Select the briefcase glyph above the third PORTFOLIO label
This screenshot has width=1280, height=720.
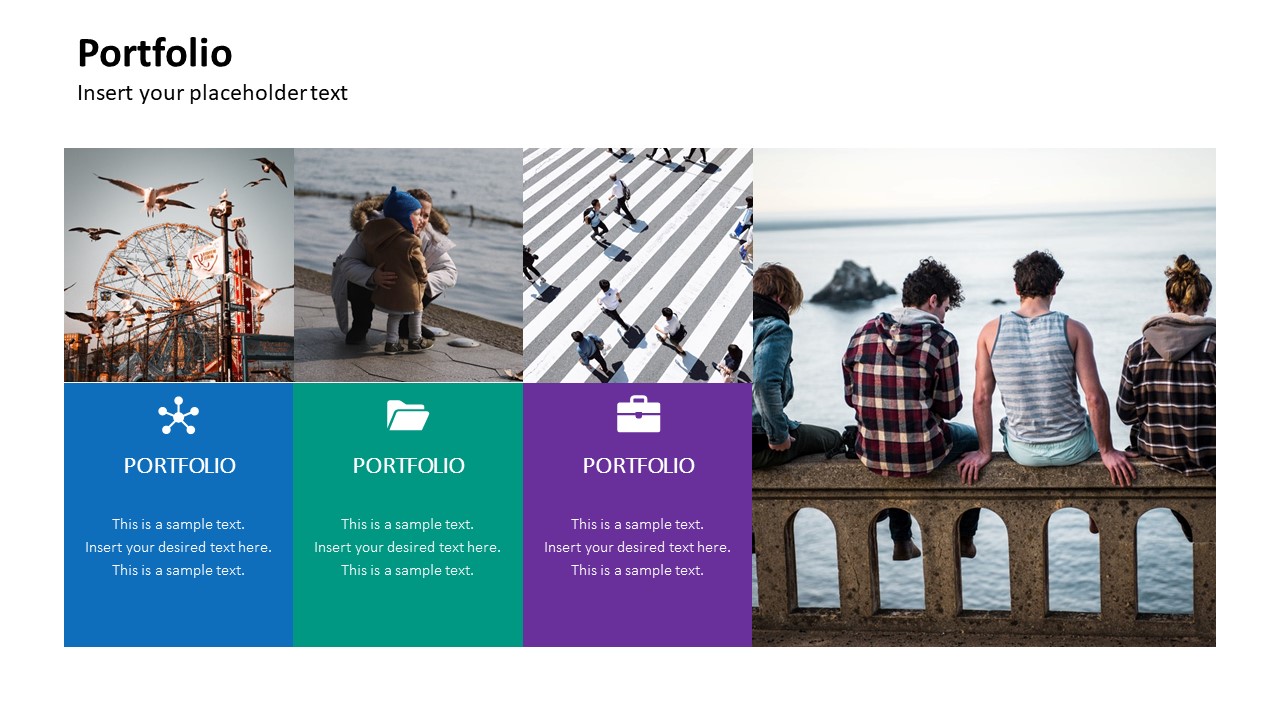[x=638, y=415]
